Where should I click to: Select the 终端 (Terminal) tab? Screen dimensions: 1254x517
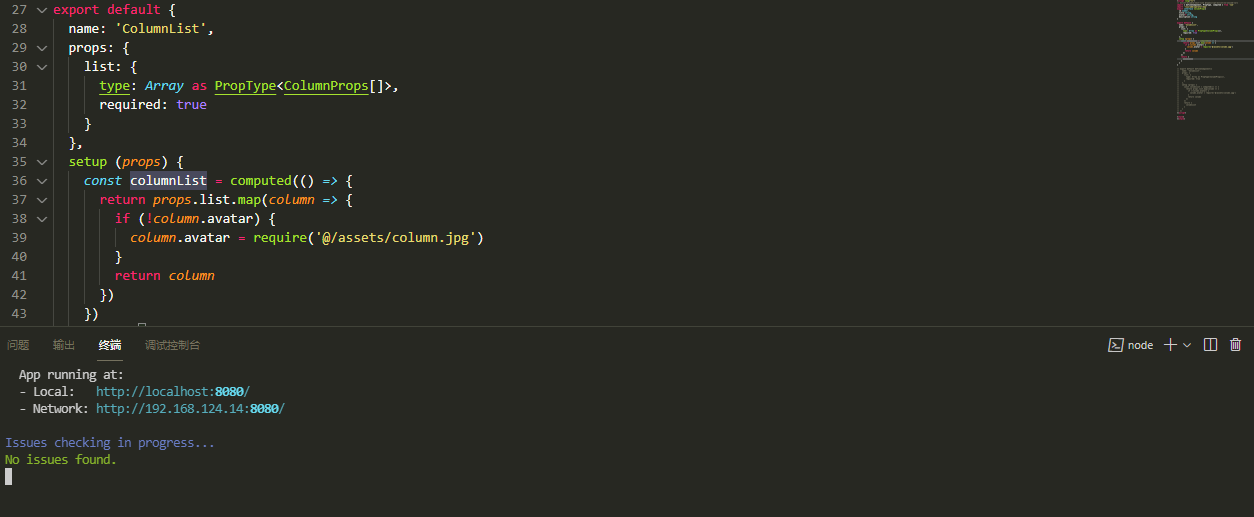[x=110, y=345]
